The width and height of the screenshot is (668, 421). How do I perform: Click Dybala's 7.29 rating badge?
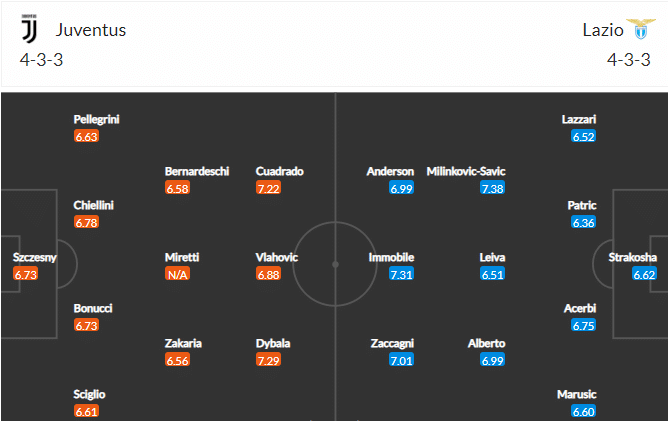point(268,360)
